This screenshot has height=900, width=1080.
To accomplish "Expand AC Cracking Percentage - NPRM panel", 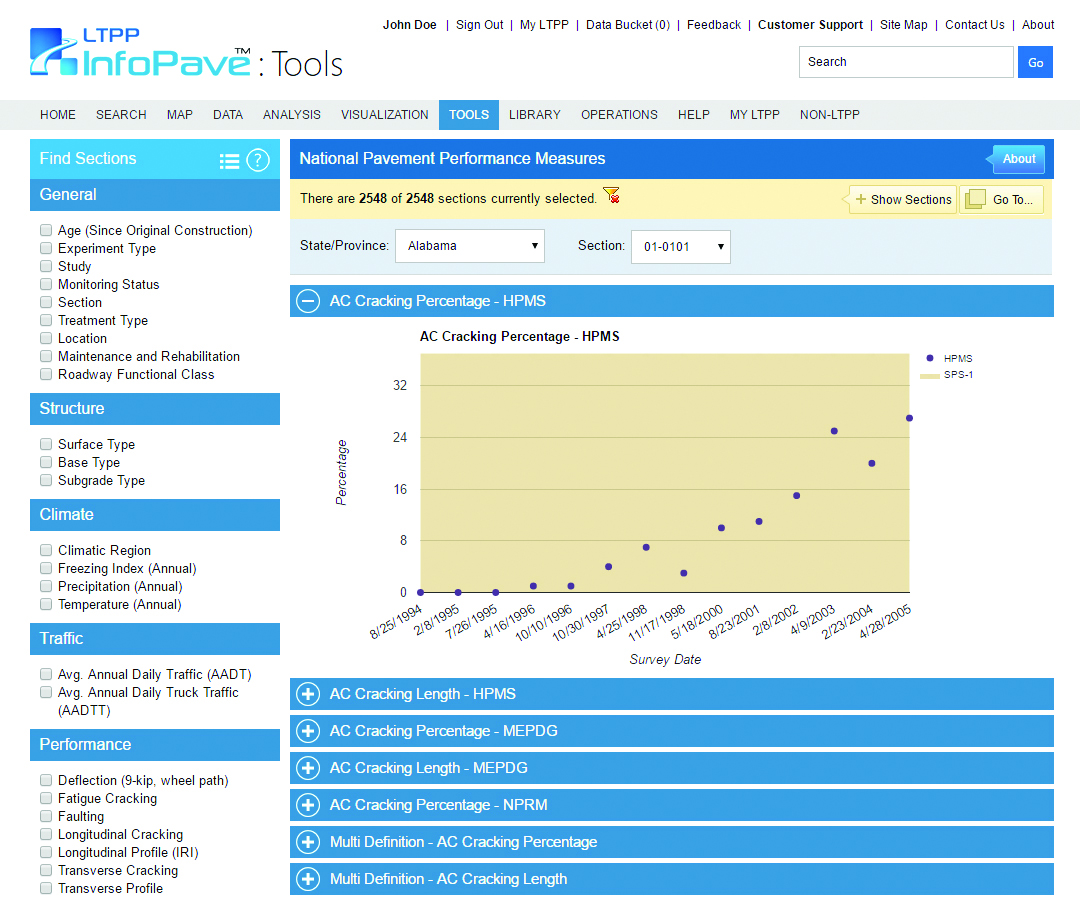I will point(308,805).
